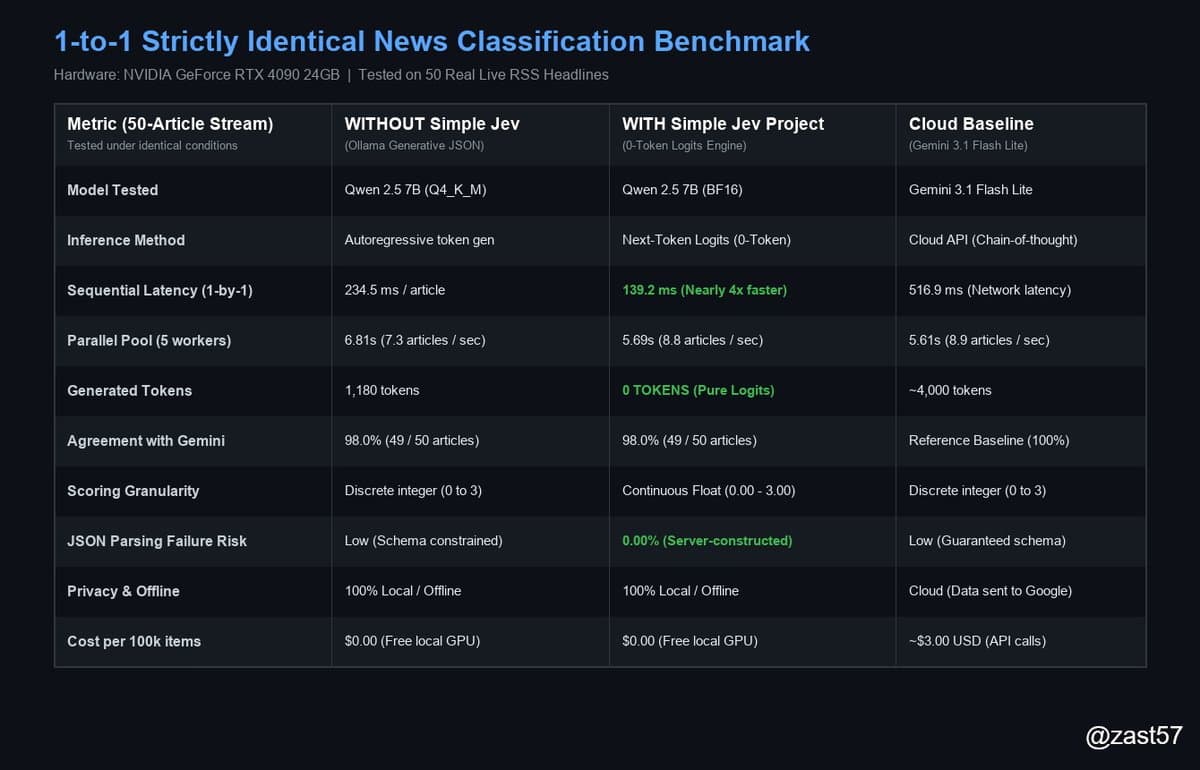This screenshot has height=770, width=1200.
Task: Click the hardware subtitle line mentioning RTX 4090
Action: (x=331, y=75)
